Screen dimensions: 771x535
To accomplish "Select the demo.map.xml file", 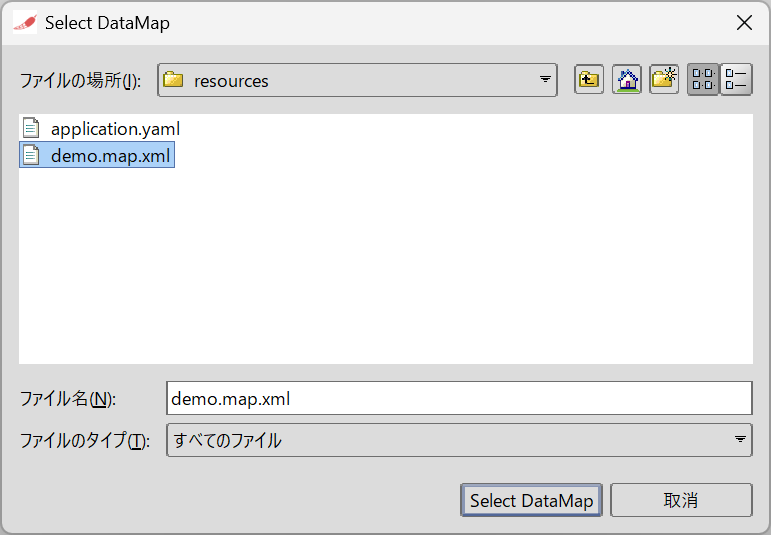I will point(97,155).
